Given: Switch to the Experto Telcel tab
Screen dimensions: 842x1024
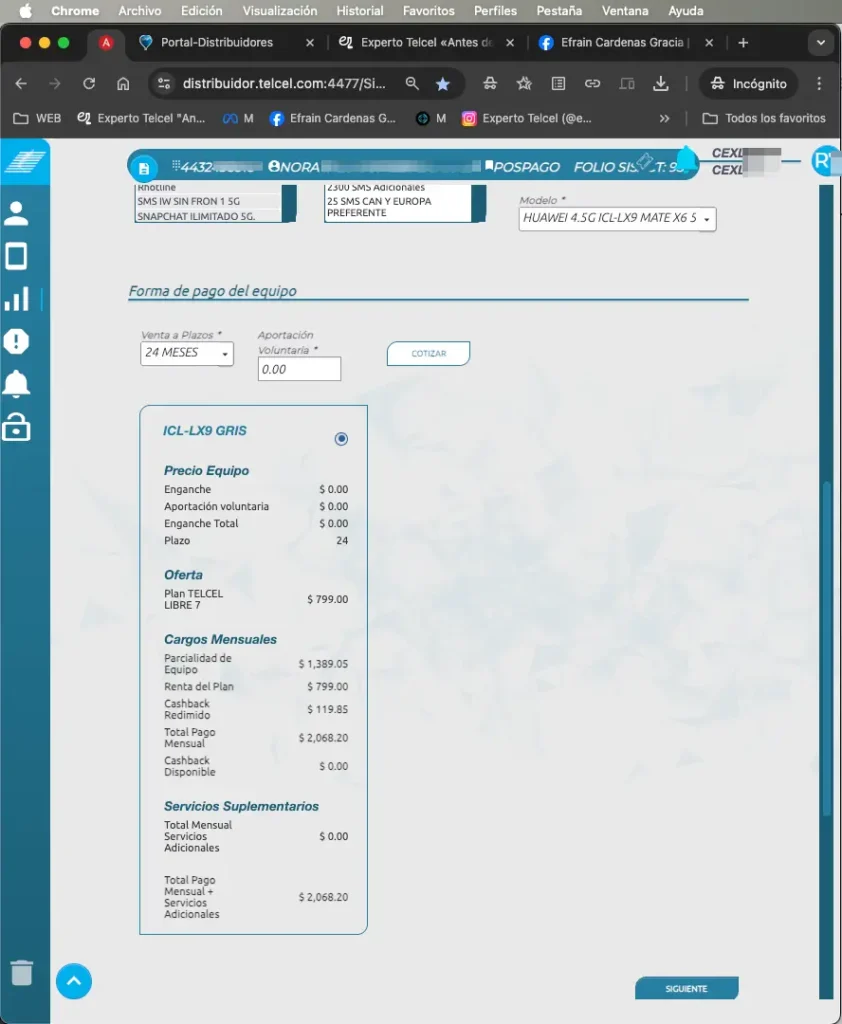Looking at the screenshot, I should (427, 42).
